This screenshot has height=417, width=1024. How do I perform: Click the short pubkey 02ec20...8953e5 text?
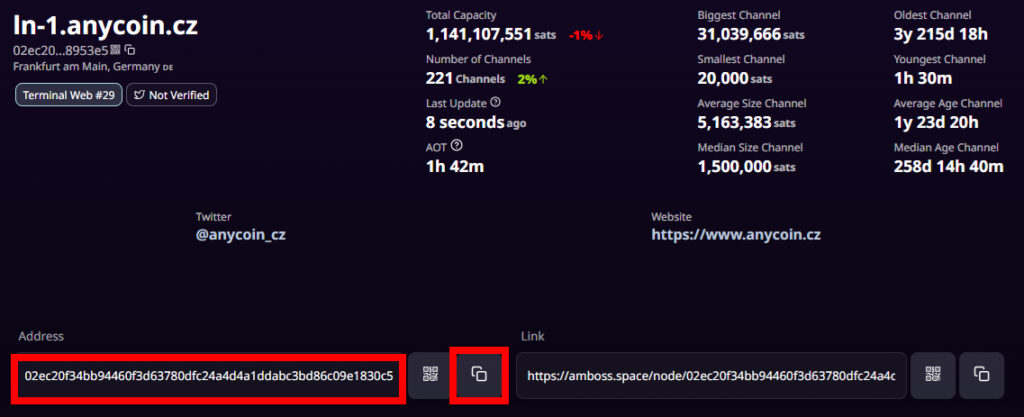pyautogui.click(x=61, y=50)
